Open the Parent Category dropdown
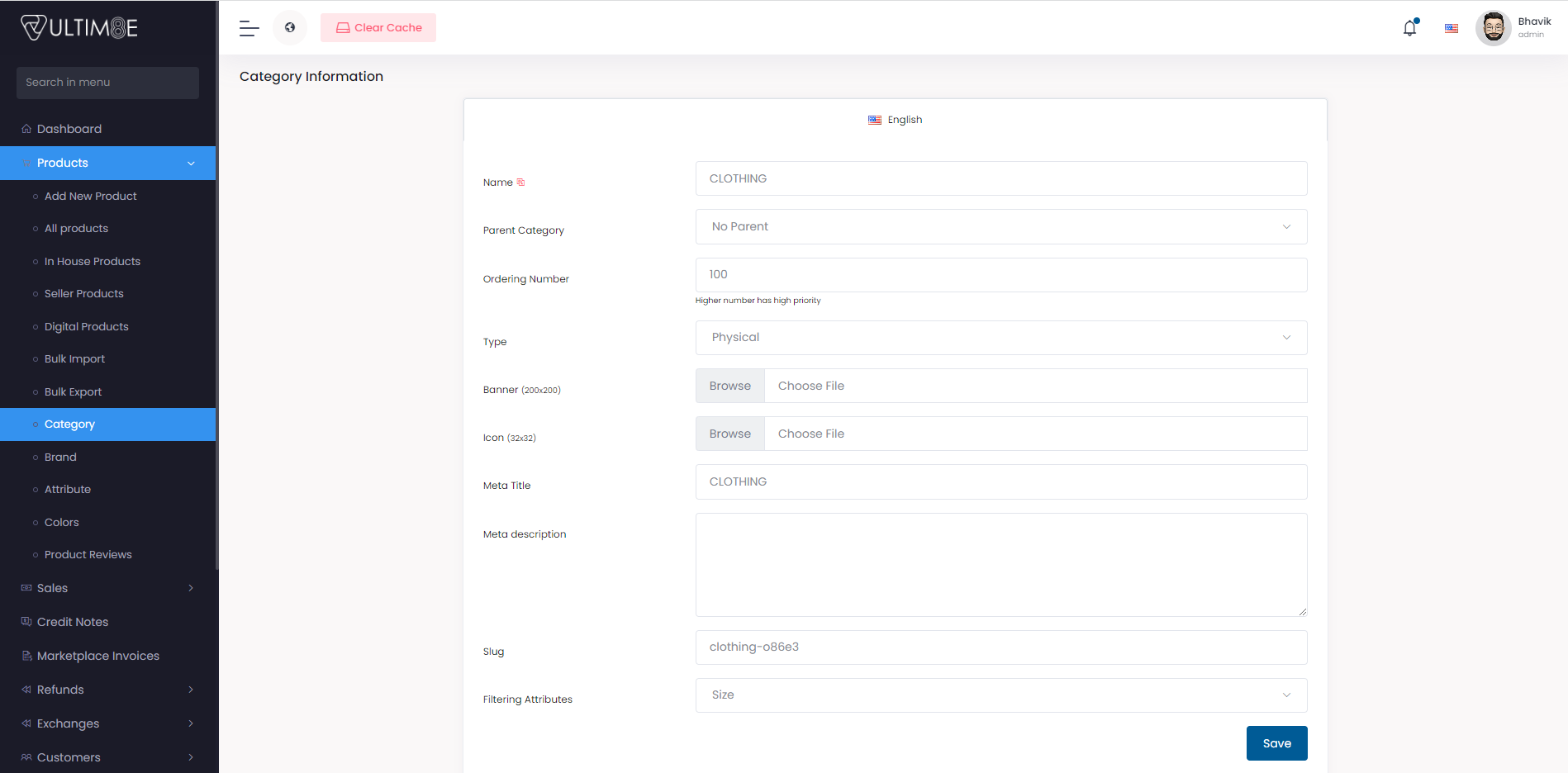This screenshot has height=773, width=1568. coord(1000,226)
